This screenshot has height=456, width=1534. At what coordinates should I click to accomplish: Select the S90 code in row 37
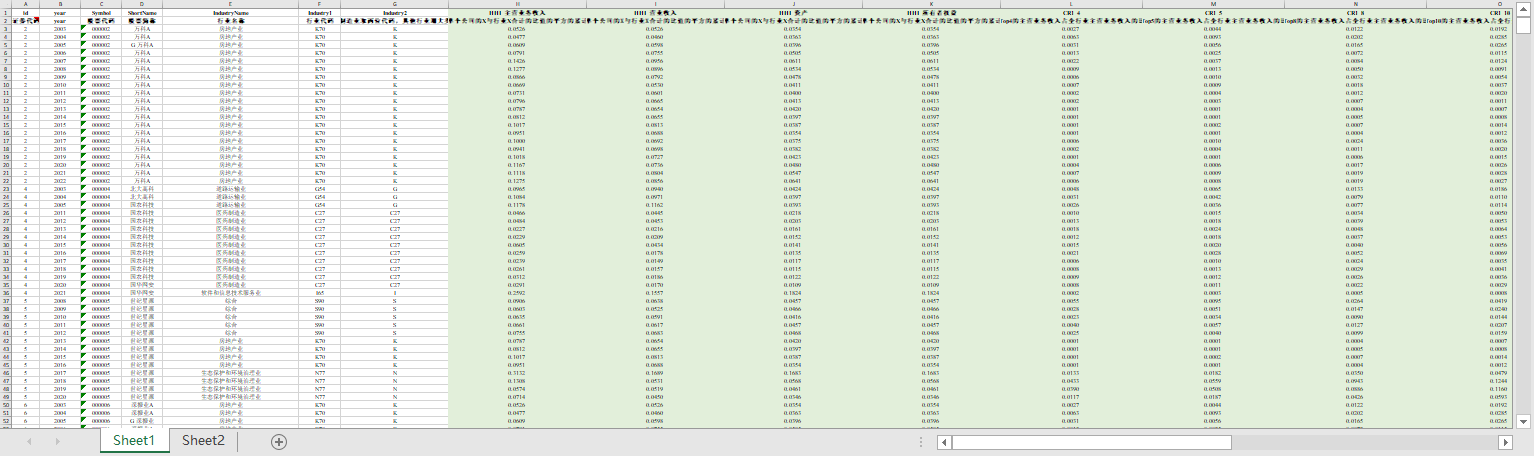(318, 300)
